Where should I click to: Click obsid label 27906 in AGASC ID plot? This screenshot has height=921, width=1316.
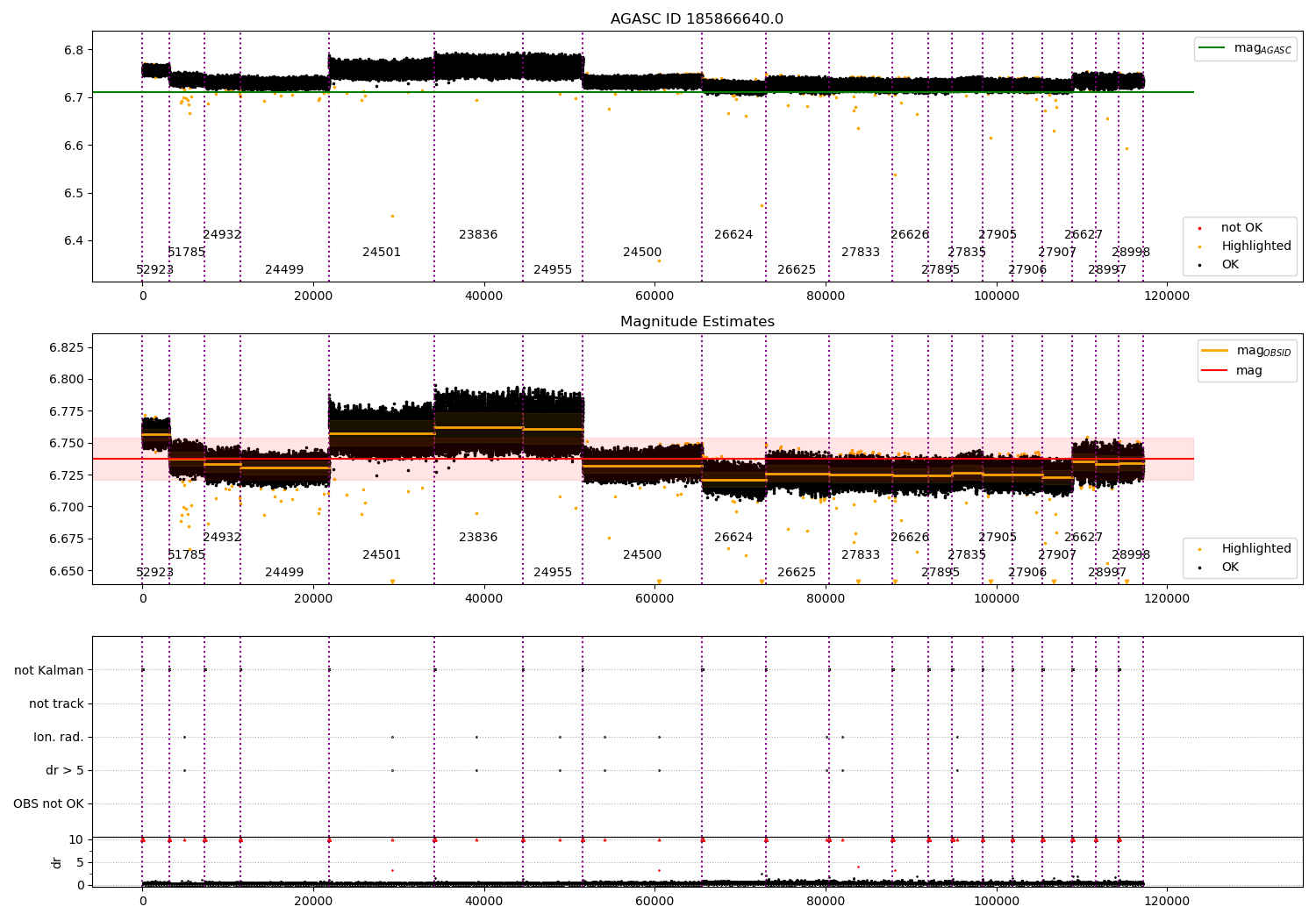(x=1027, y=270)
